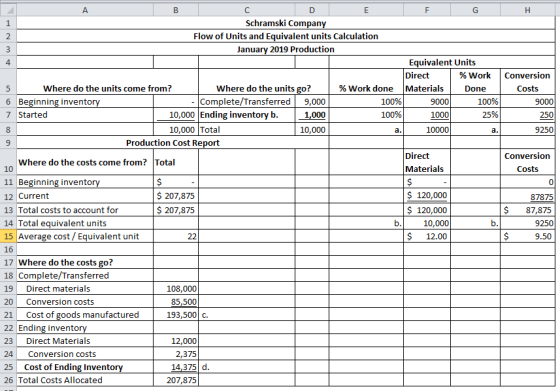Screen dimensions: 560x391
Task: Click 'Average cost / Equivalent unit' cell
Action: (x=85, y=236)
